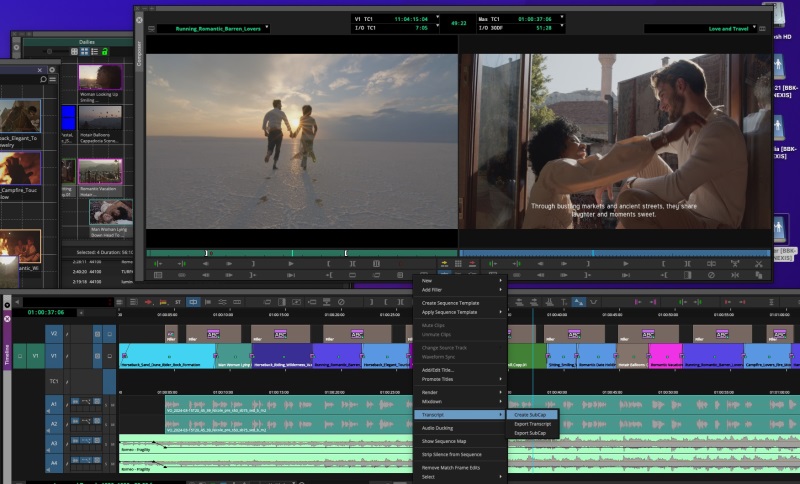Toggle the V2 track selector
Viewport: 800px width, 484px height.
pyautogui.click(x=53, y=333)
